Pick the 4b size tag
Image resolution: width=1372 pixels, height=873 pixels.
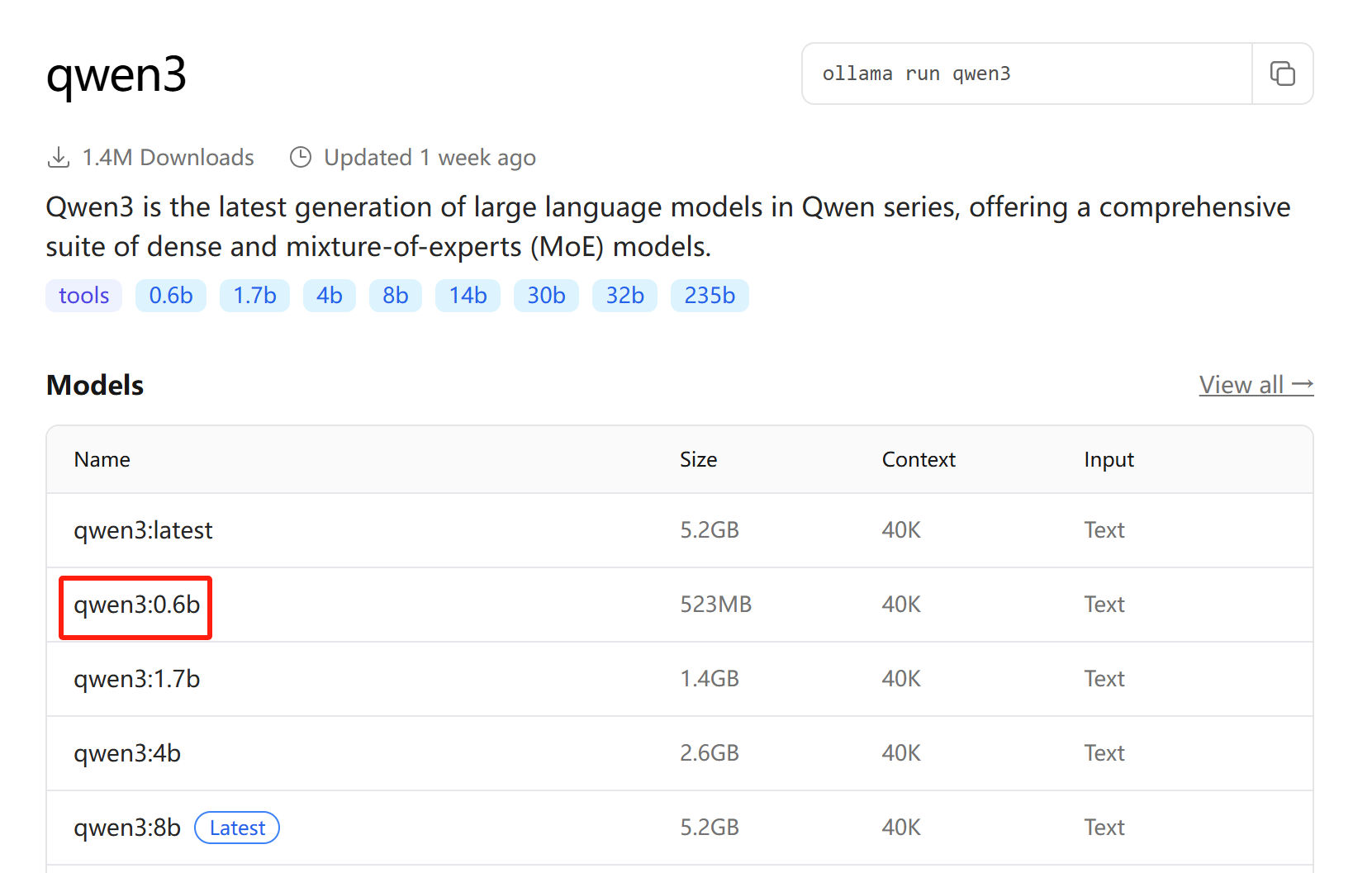coord(329,296)
